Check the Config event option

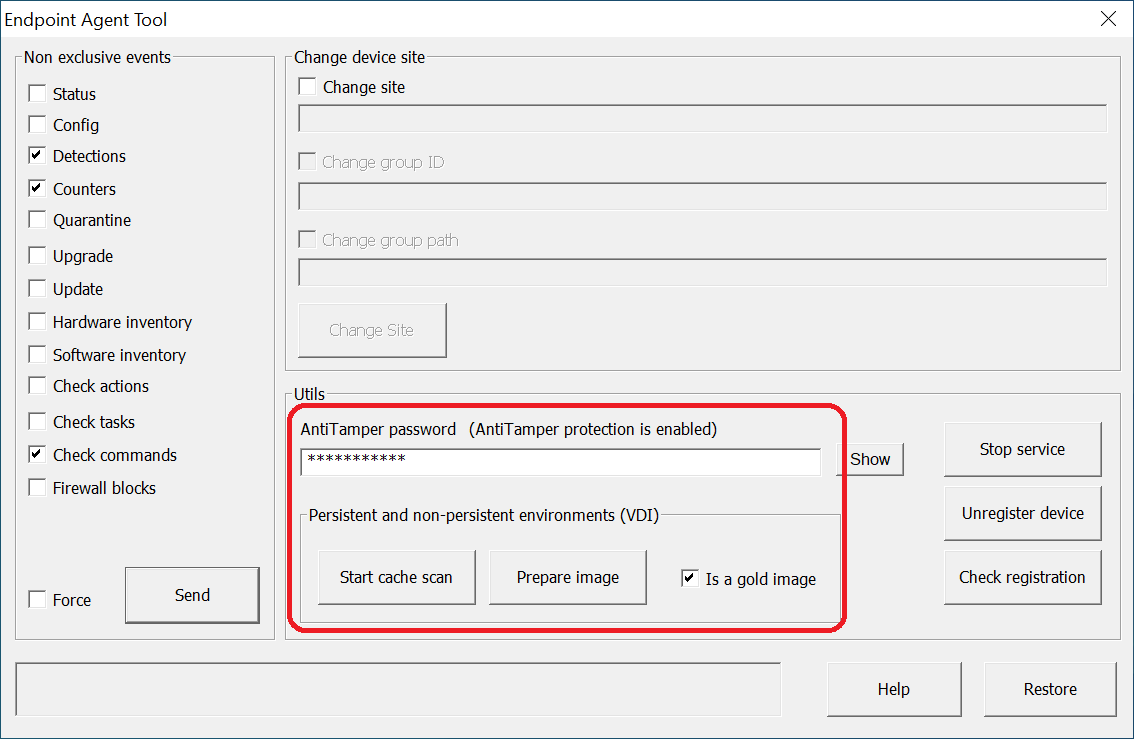(38, 124)
